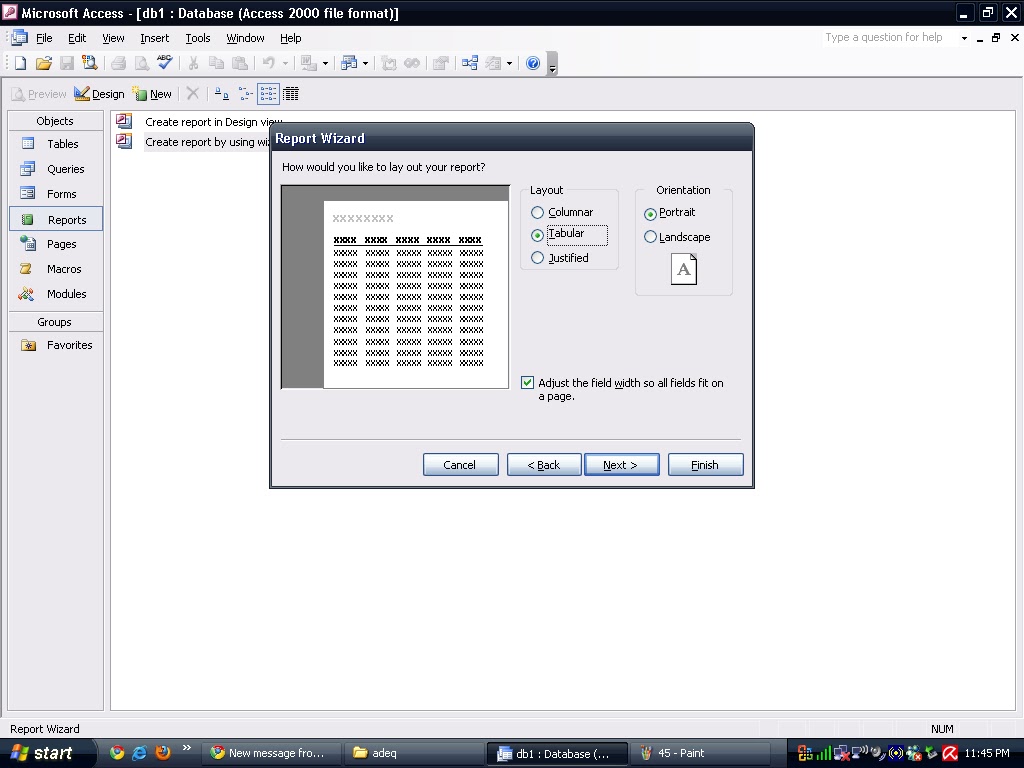Screen dimensions: 1024x768
Task: Click the New database toolbar icon
Action: 20,63
